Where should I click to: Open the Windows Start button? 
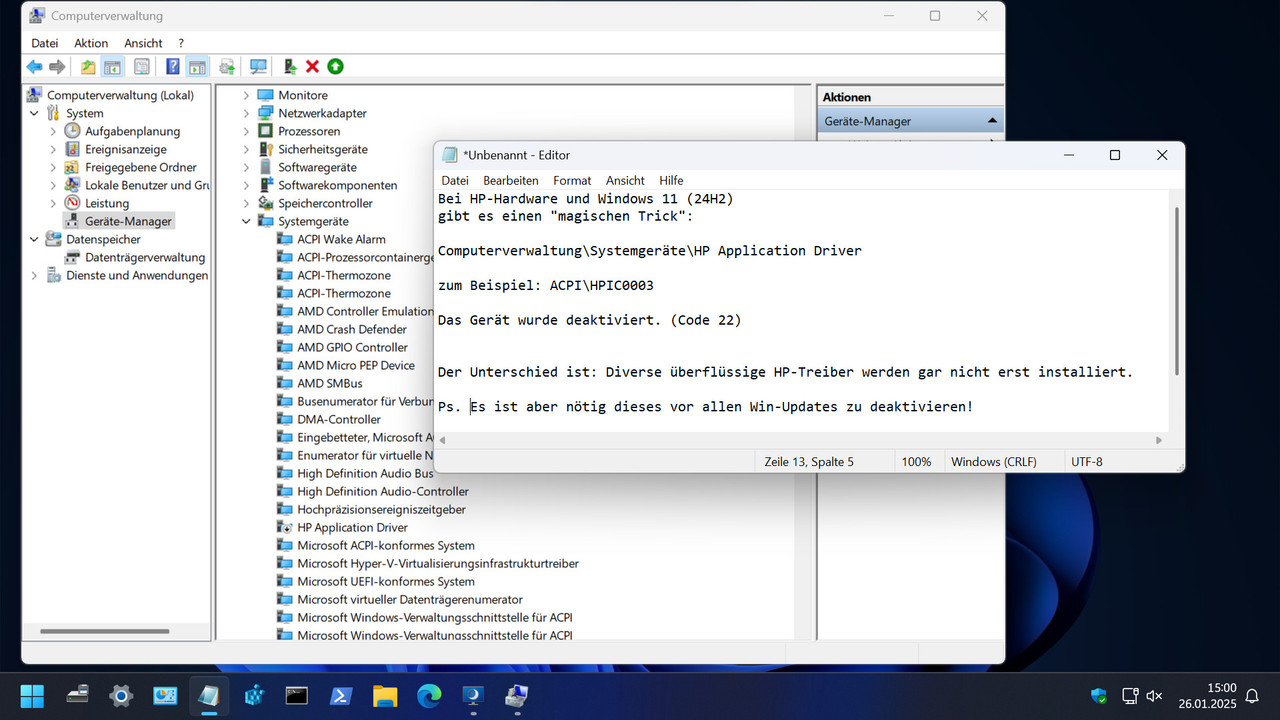point(32,695)
